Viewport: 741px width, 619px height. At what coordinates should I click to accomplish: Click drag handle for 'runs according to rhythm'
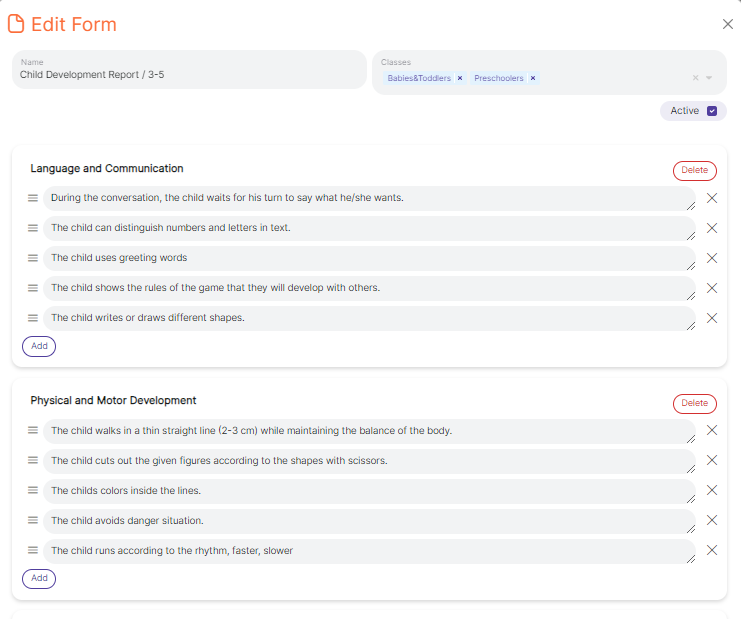point(33,550)
